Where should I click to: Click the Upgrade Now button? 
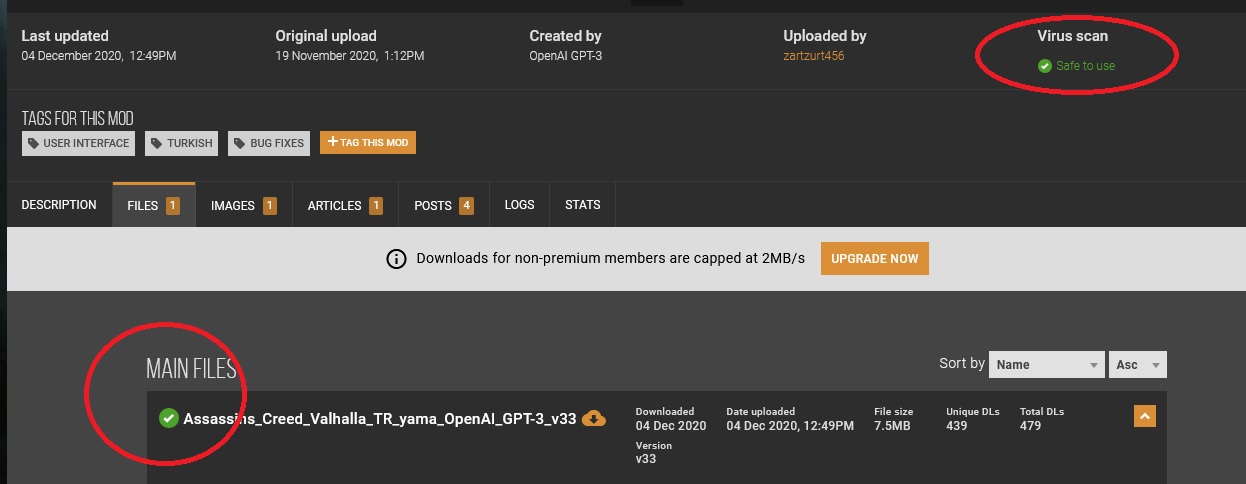875,258
